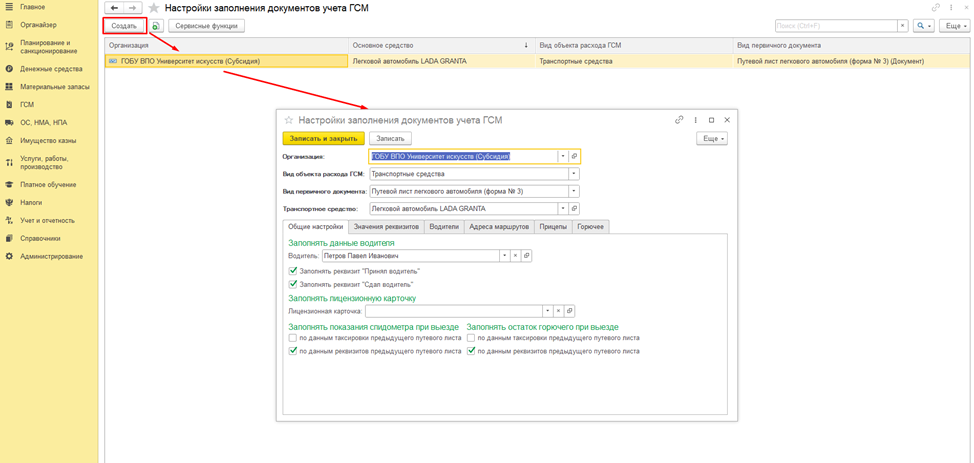Toggle speedometer по данным реквизитов checkbox
The height and width of the screenshot is (463, 974).
coord(293,351)
